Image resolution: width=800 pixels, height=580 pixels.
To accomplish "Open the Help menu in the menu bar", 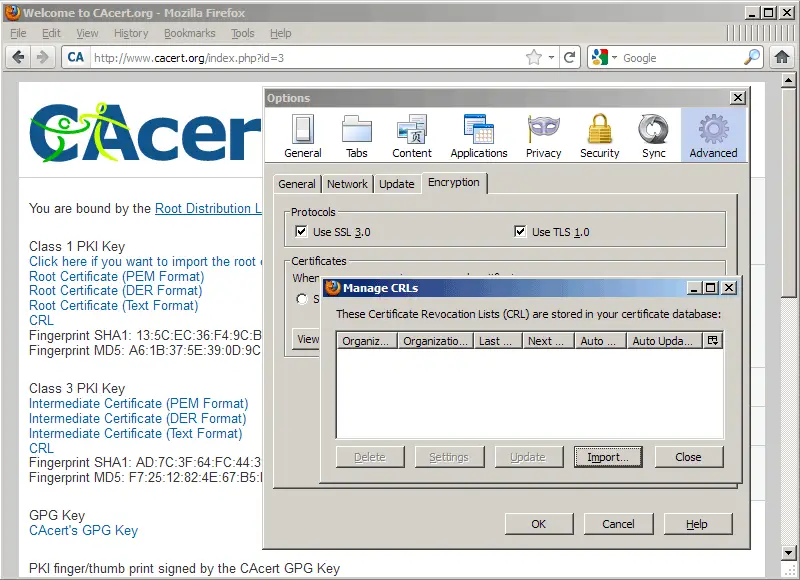I will [x=281, y=33].
